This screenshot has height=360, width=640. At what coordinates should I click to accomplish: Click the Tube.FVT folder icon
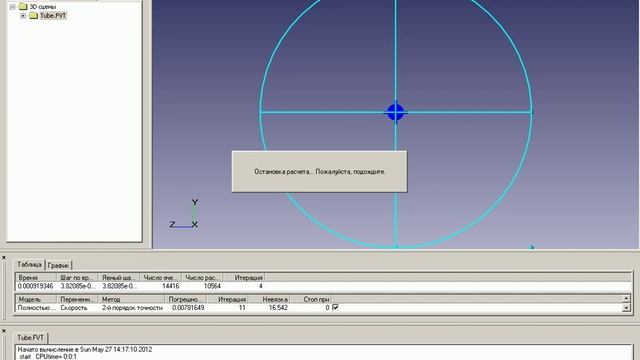(x=33, y=16)
